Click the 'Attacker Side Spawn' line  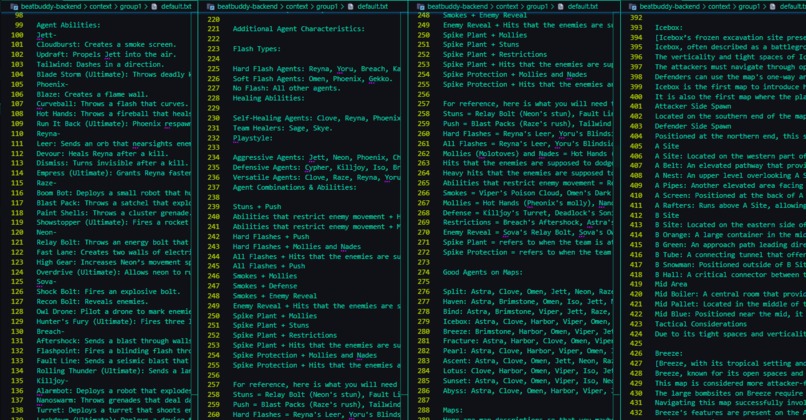[693, 106]
